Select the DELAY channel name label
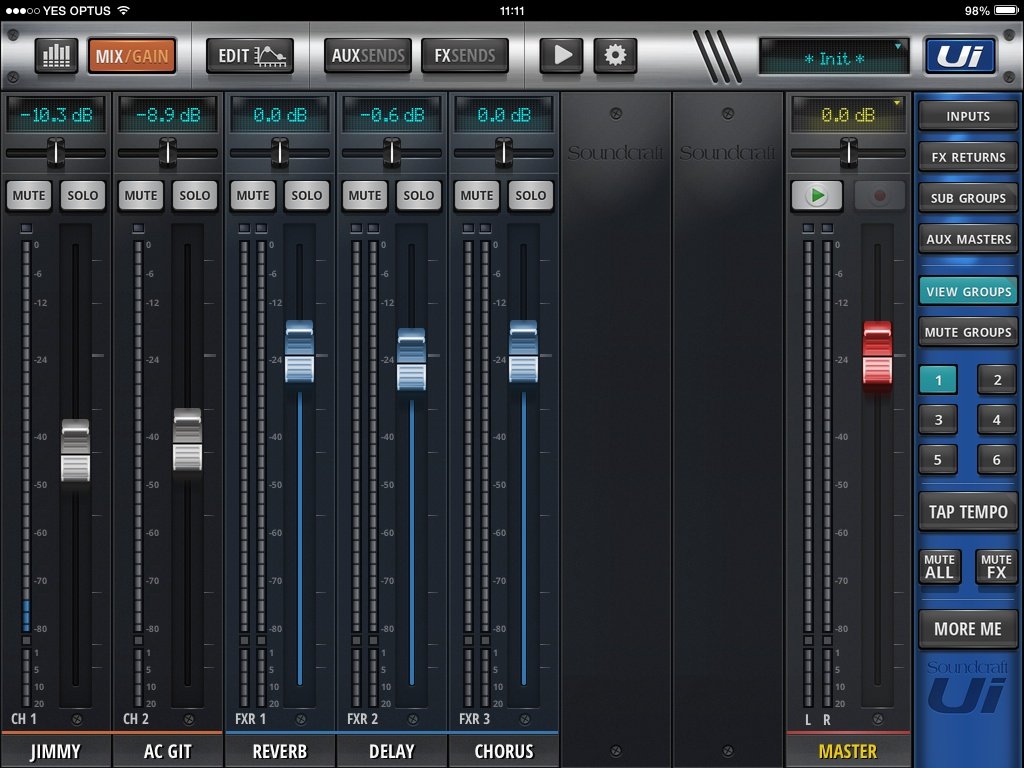 (392, 751)
